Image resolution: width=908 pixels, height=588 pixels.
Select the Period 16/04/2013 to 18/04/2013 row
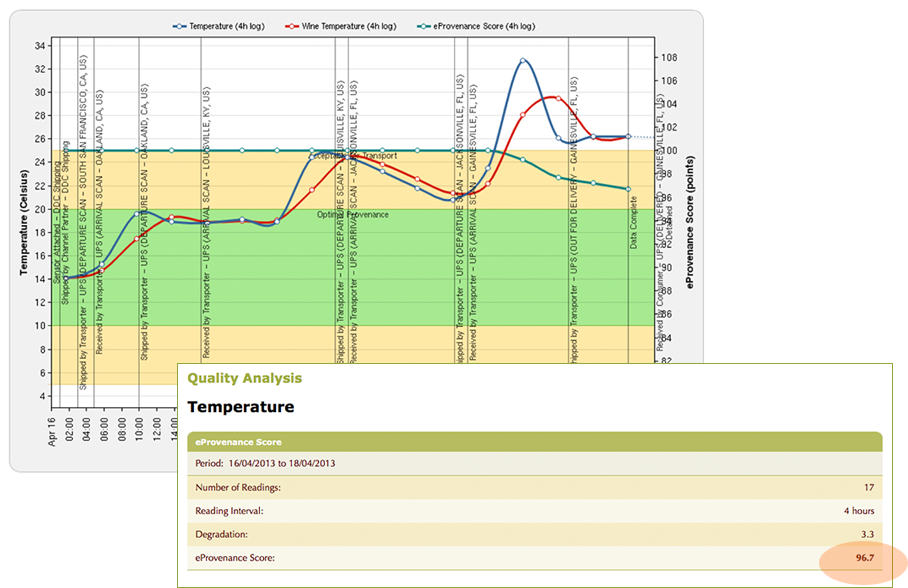pos(534,463)
